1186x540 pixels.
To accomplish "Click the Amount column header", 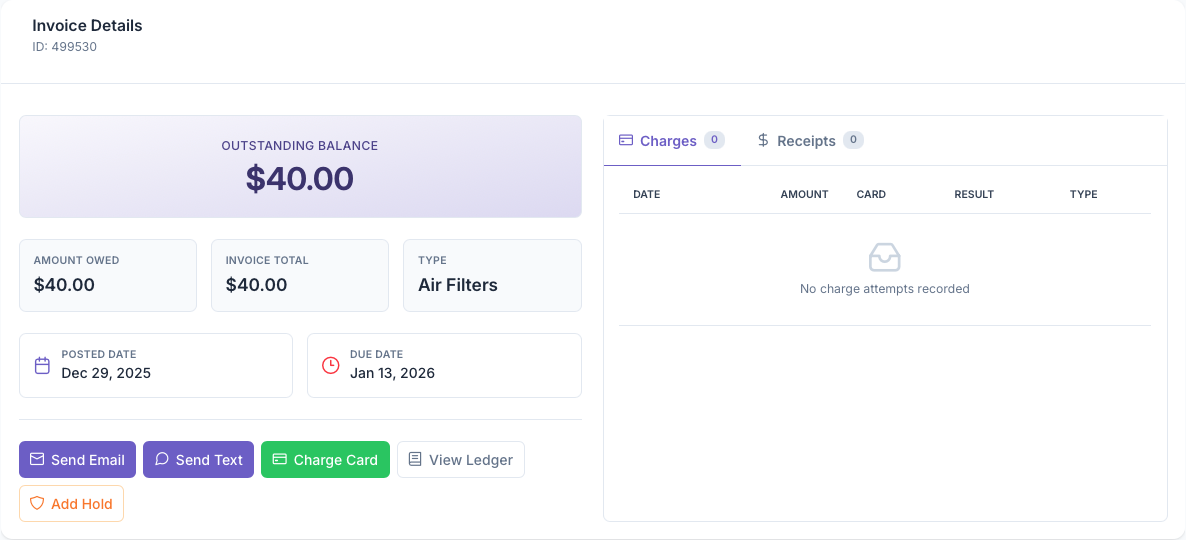I will coord(804,194).
